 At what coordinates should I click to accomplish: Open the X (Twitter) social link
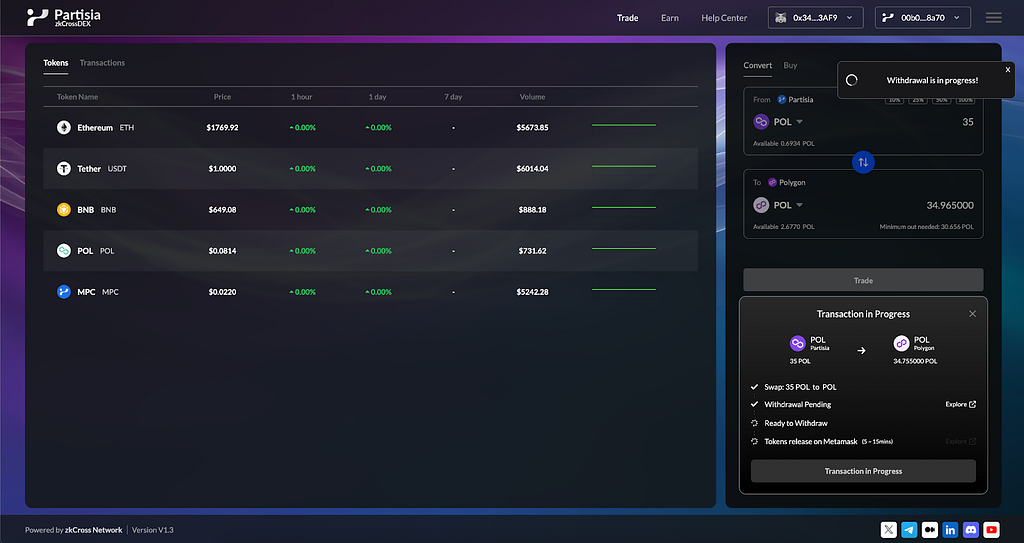[888, 530]
